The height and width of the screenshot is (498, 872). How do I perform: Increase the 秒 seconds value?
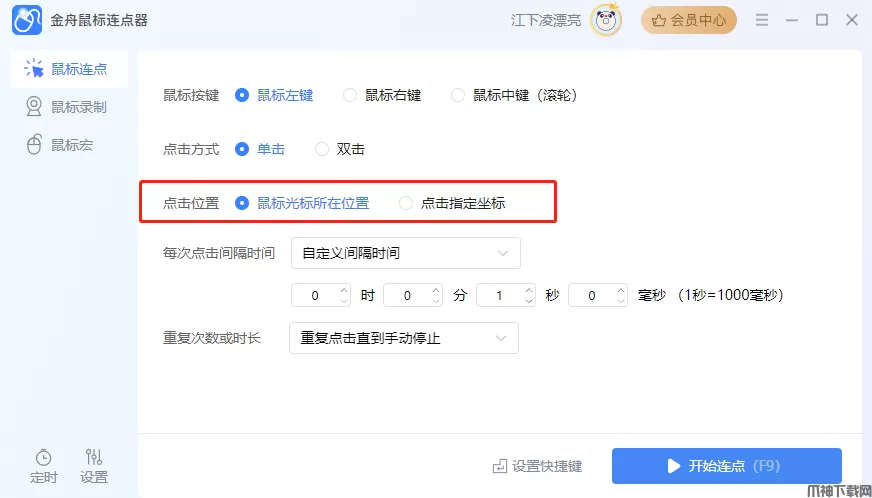point(529,290)
